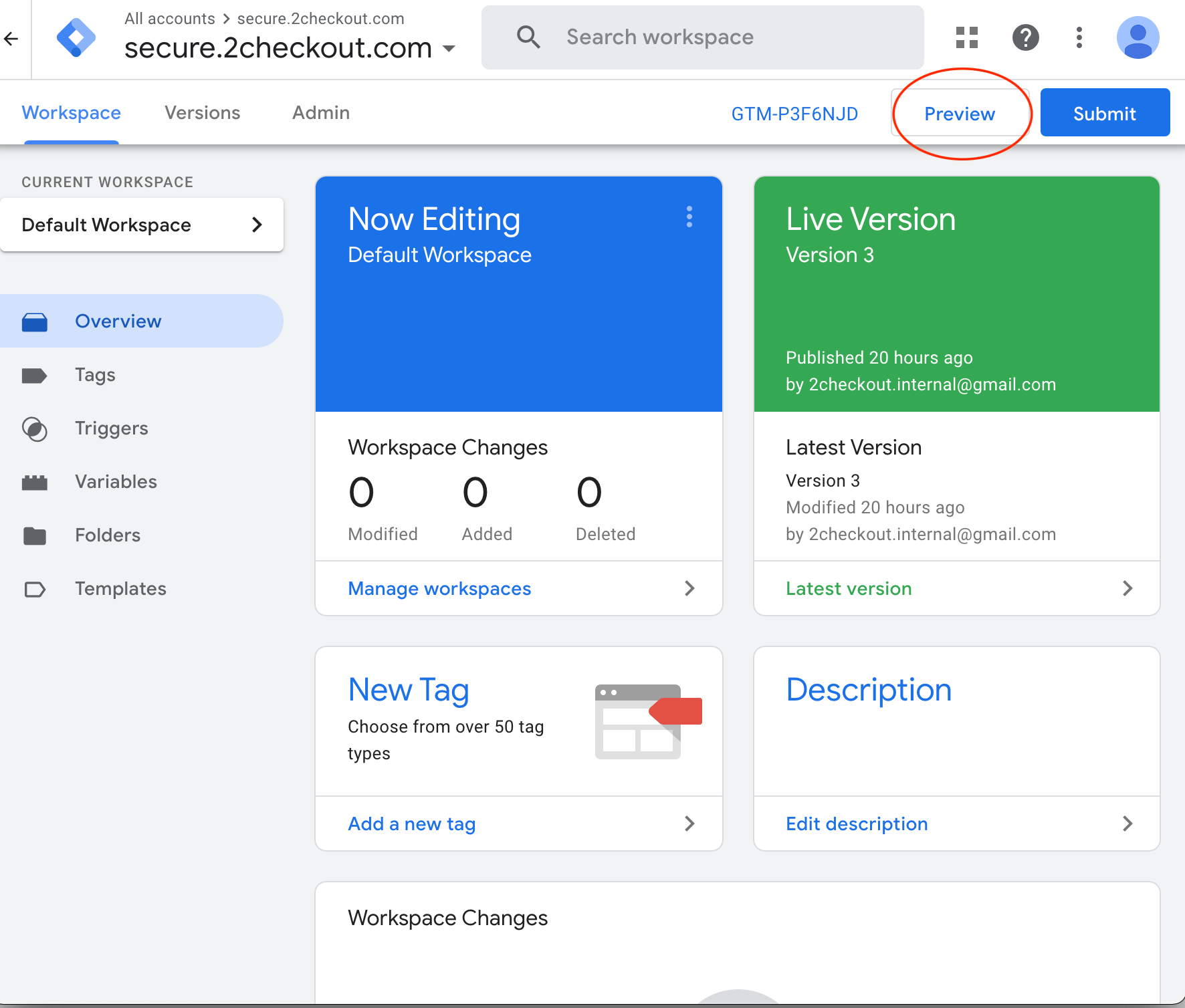Viewport: 1185px width, 1008px height.
Task: Click the Overview briefcase icon
Action: pos(35,322)
